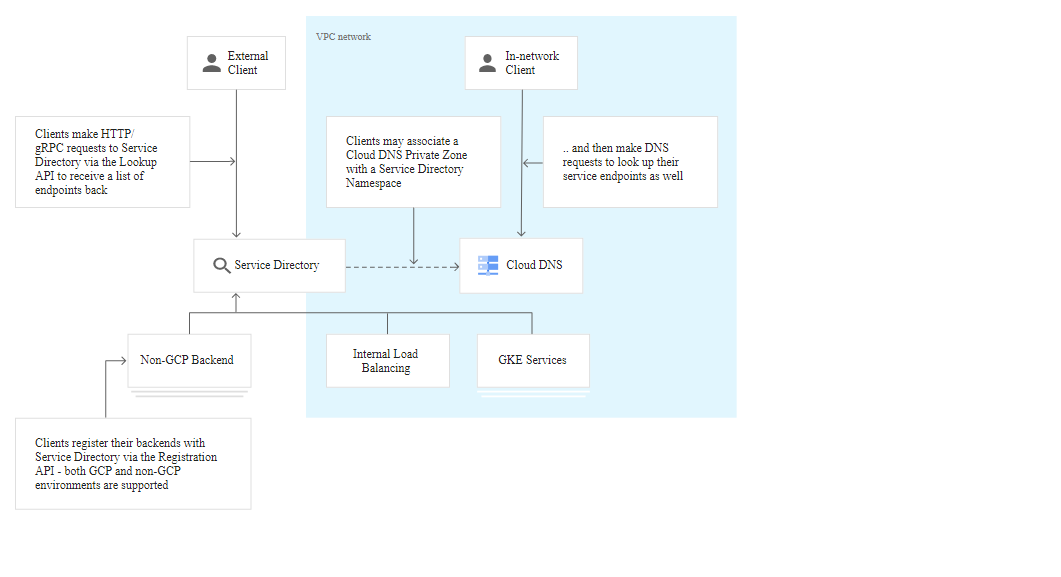Click the 'Clients register their backends' note

(x=133, y=464)
